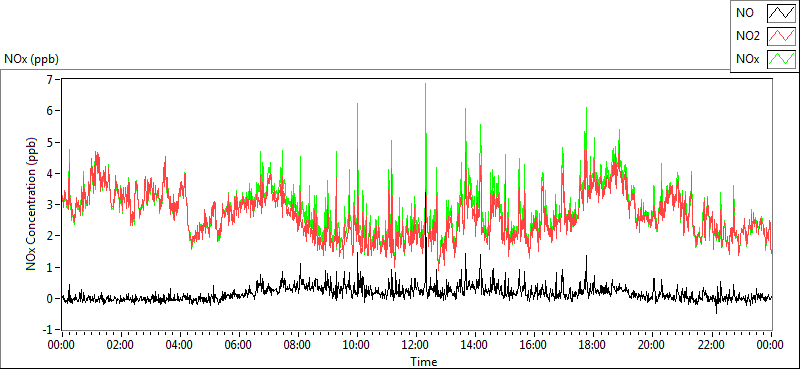Click the 06:00 time axis label
Viewport: 800px width, 369px height.
239,345
